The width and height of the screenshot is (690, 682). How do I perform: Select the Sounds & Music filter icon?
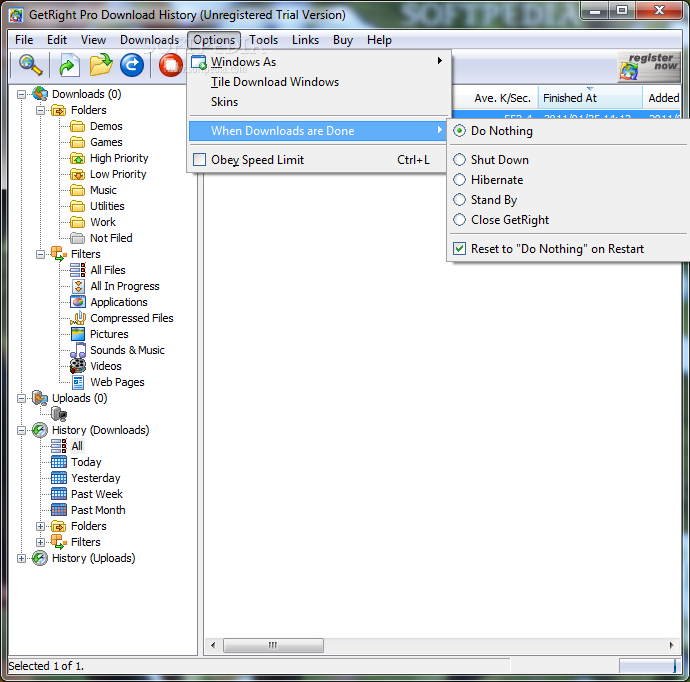point(78,350)
